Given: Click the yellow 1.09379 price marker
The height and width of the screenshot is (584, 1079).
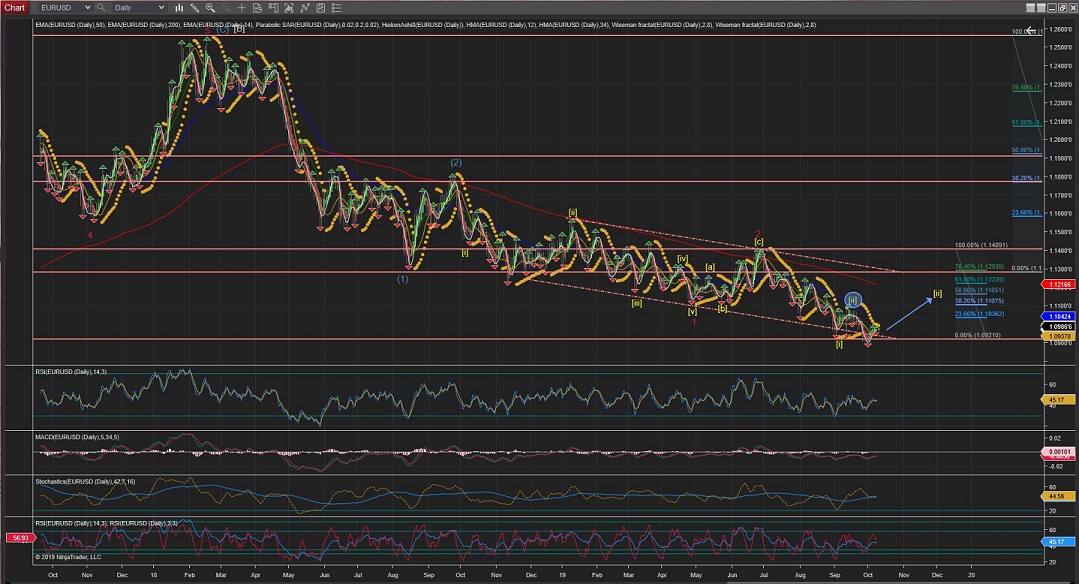Looking at the screenshot, I should click(x=1058, y=336).
